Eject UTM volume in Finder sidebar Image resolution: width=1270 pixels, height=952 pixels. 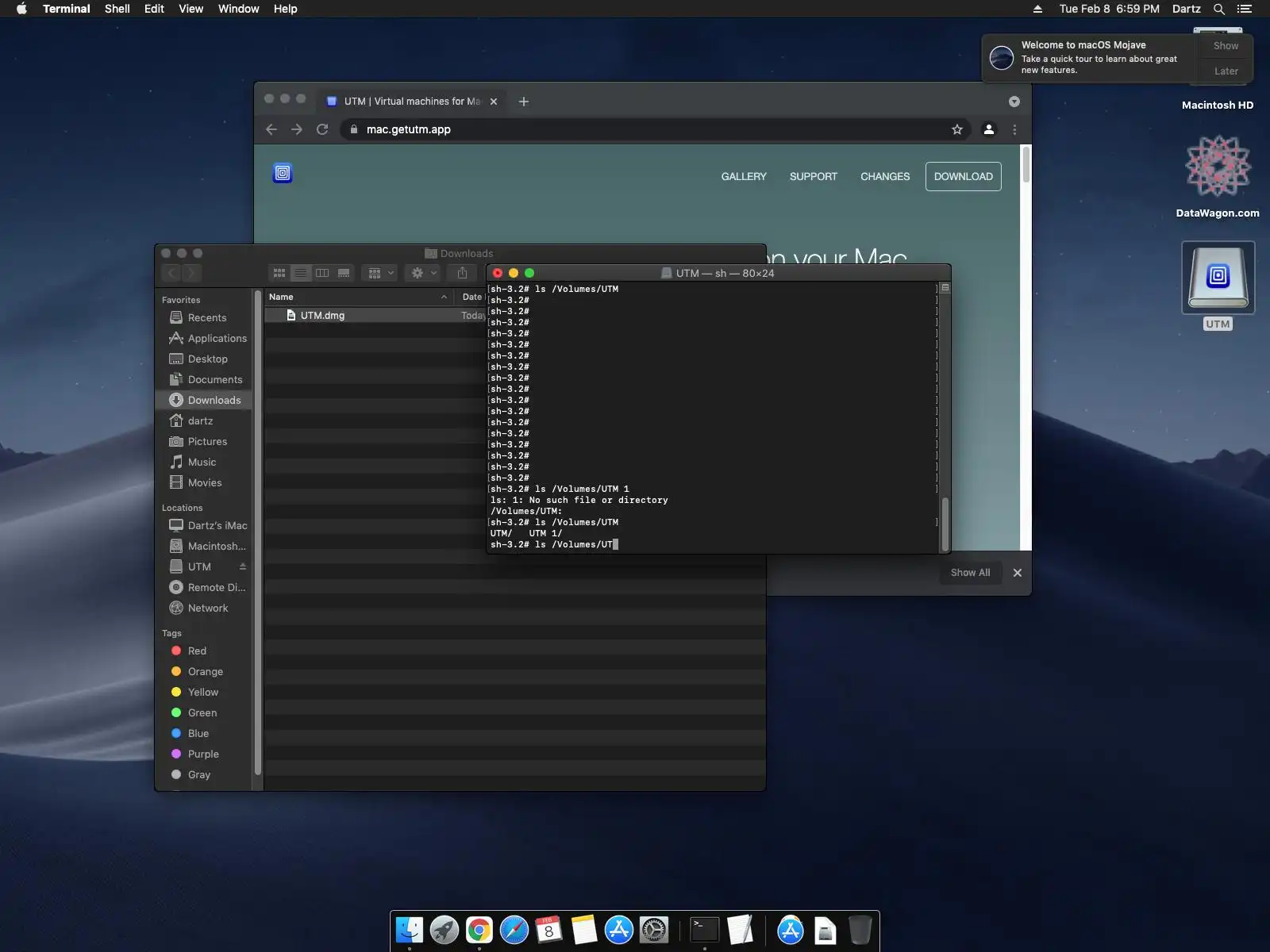click(243, 566)
